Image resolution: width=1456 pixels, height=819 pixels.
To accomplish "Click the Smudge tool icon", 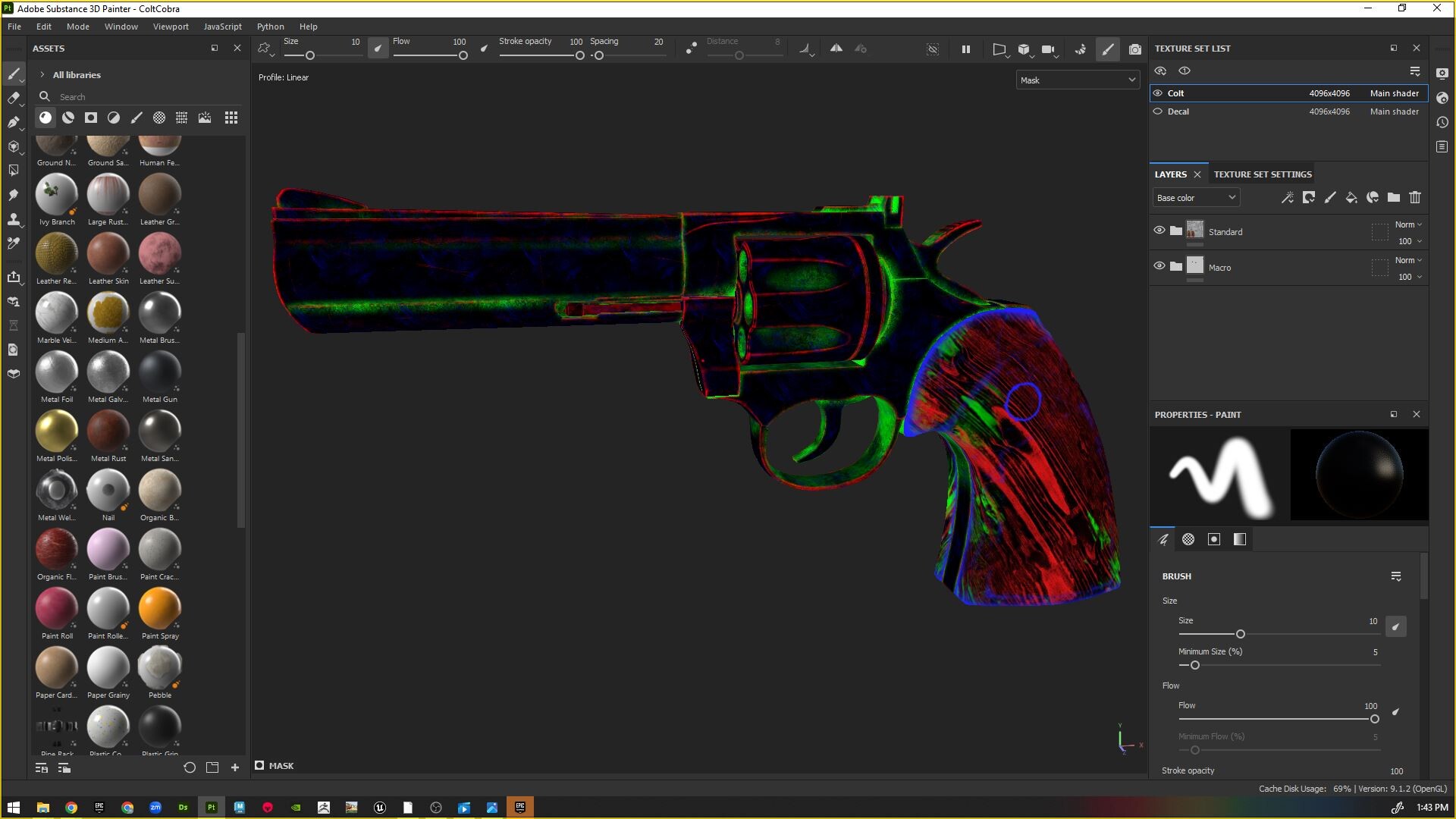I will (13, 195).
